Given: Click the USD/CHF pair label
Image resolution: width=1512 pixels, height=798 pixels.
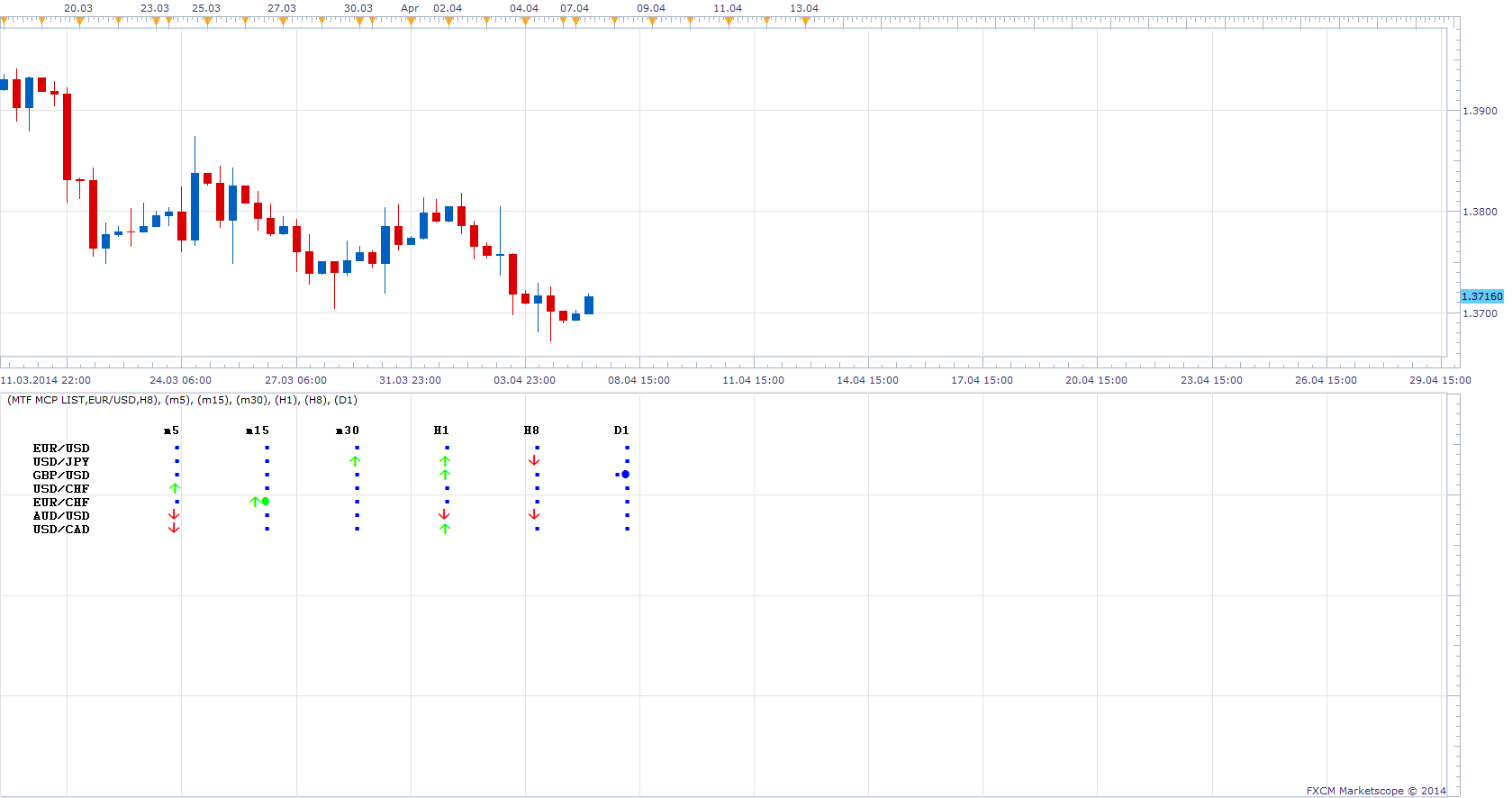Looking at the screenshot, I should [x=61, y=489].
